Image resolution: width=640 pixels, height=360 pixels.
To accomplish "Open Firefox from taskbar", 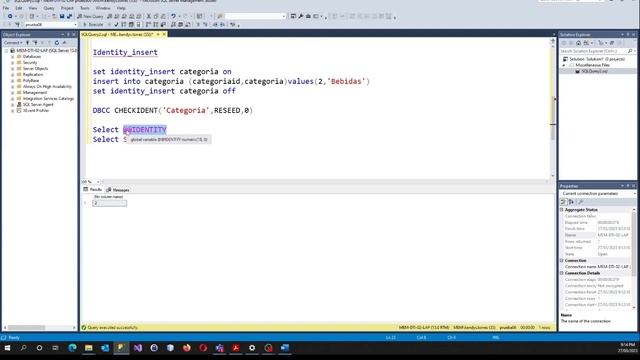I will tap(187, 348).
